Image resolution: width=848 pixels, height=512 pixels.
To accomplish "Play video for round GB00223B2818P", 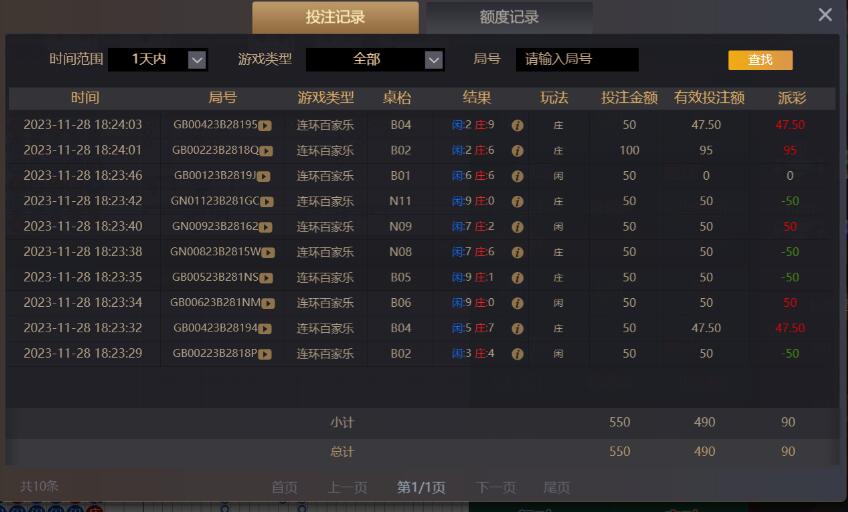I will [264, 354].
